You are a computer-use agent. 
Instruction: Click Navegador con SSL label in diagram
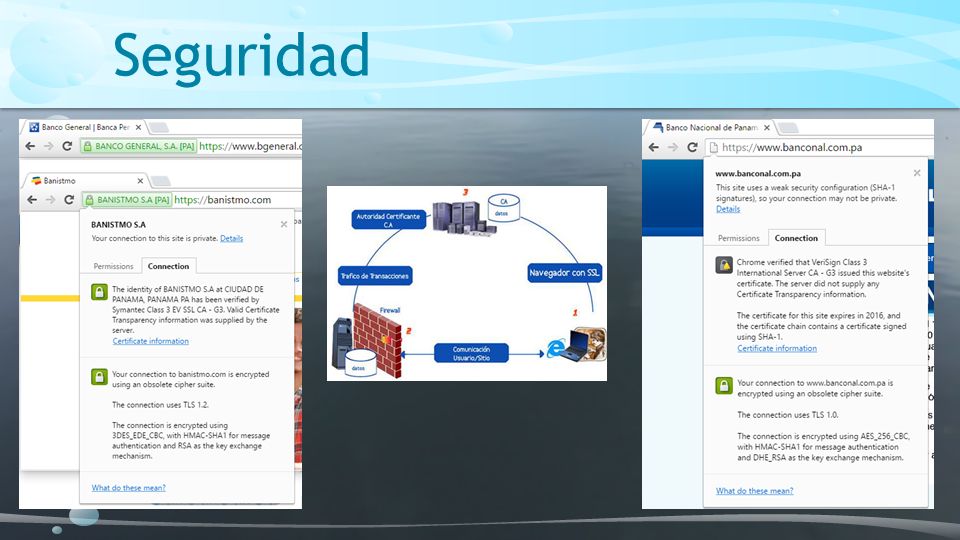(x=564, y=272)
